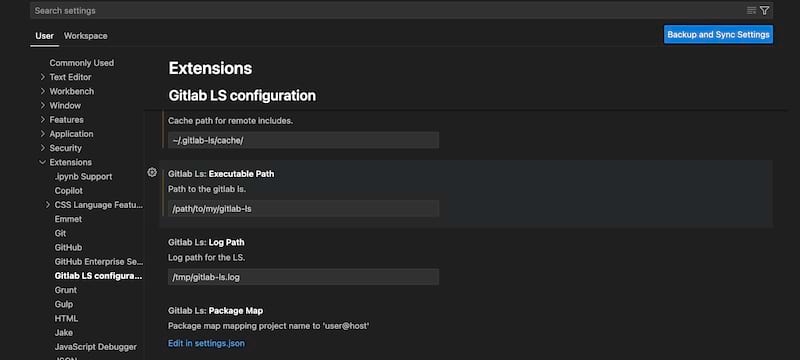Expand the Text Editor section chevron
The height and width of the screenshot is (360, 800).
click(x=42, y=77)
